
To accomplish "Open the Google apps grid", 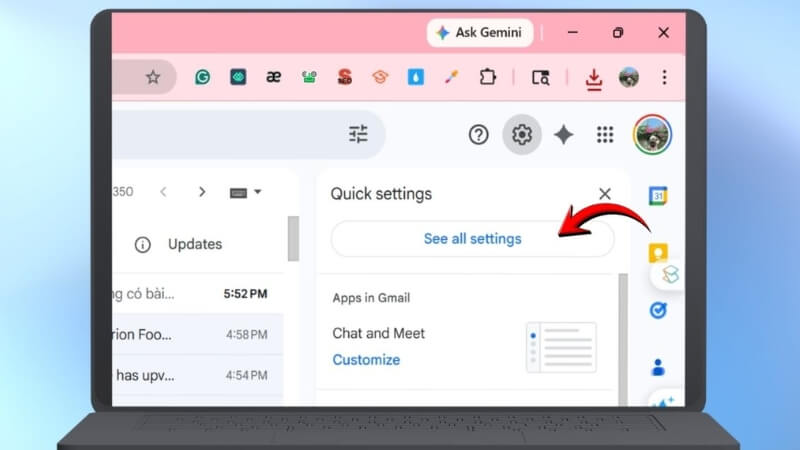I will [x=605, y=135].
